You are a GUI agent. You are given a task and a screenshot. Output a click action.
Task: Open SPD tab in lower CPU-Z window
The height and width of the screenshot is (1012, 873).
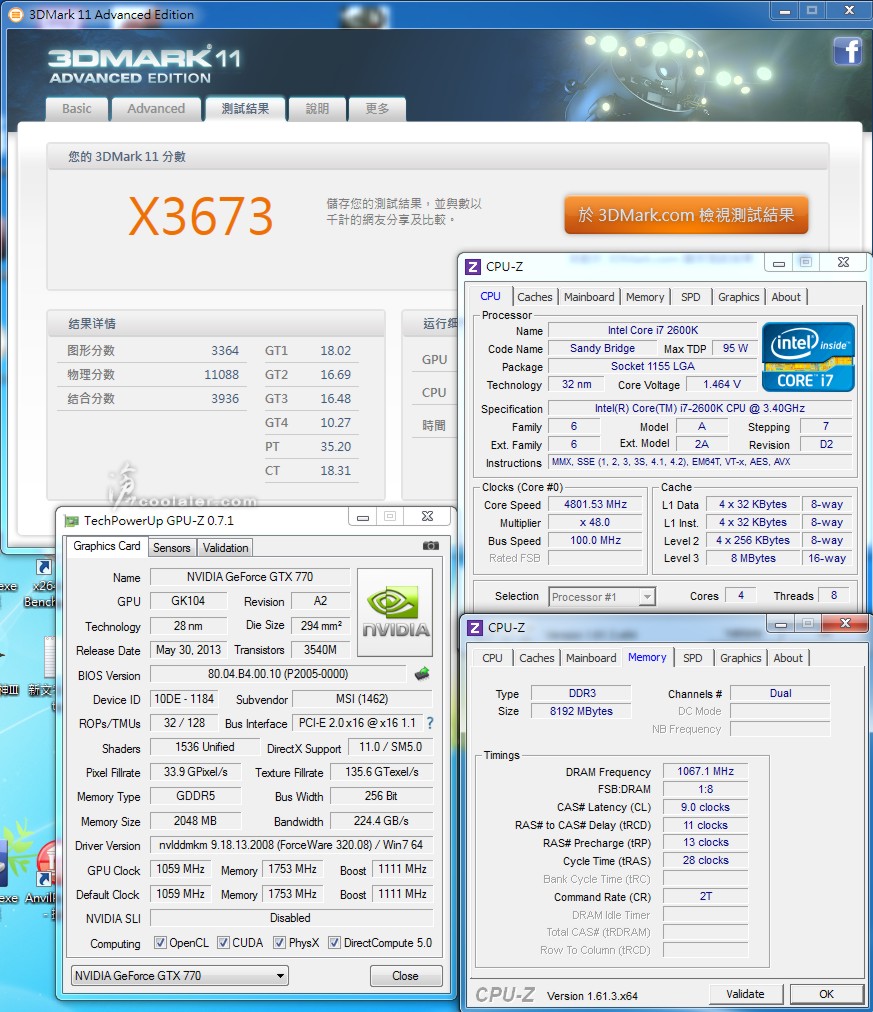[692, 658]
